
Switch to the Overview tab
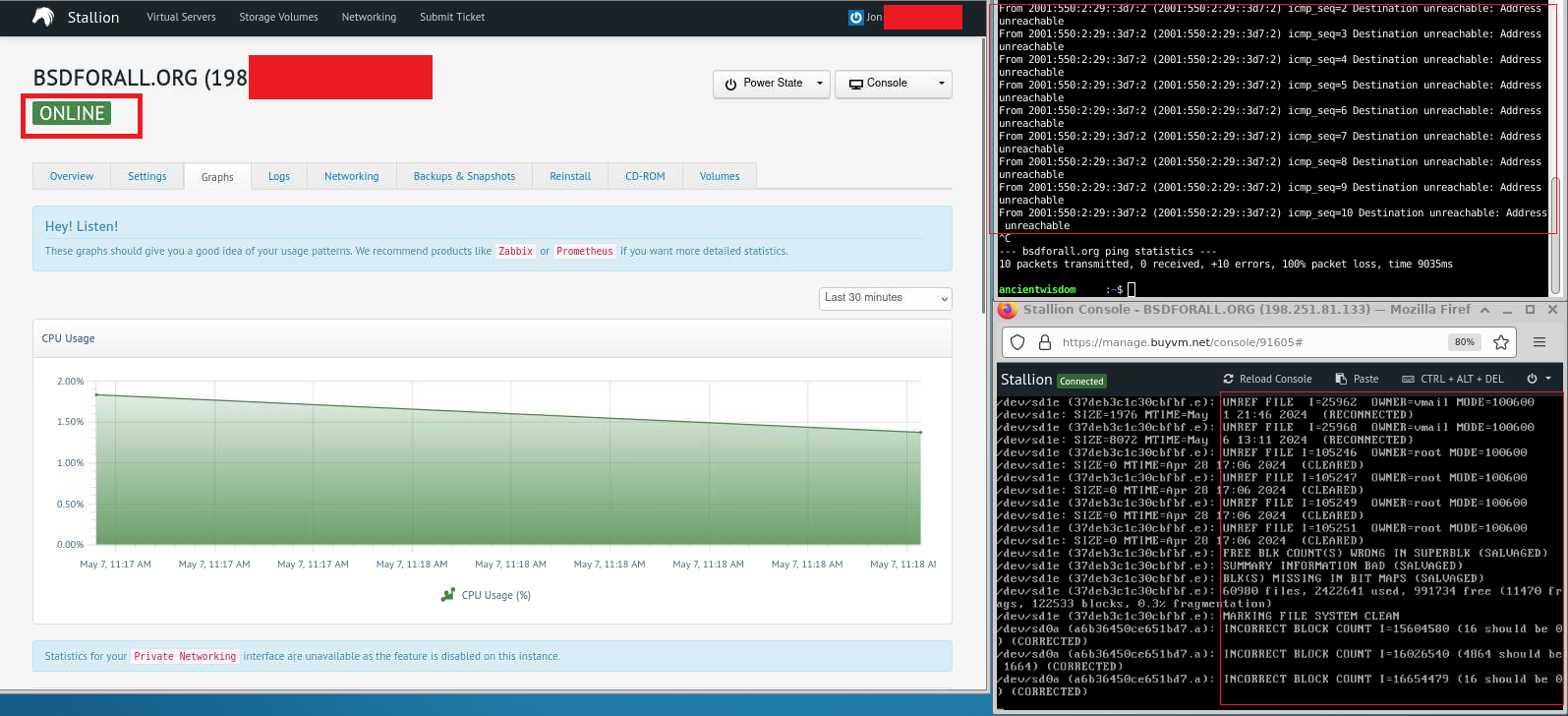click(x=72, y=176)
